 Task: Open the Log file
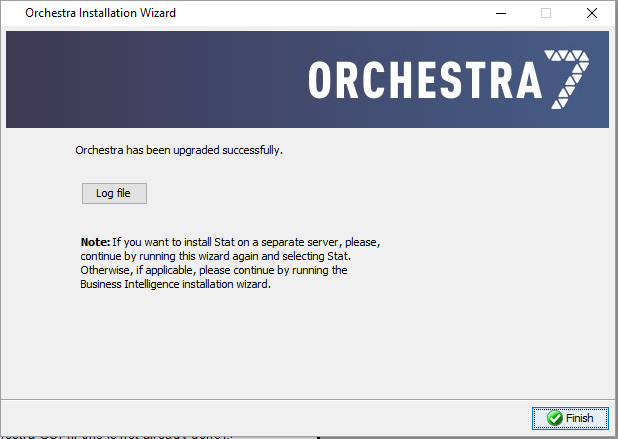point(114,193)
